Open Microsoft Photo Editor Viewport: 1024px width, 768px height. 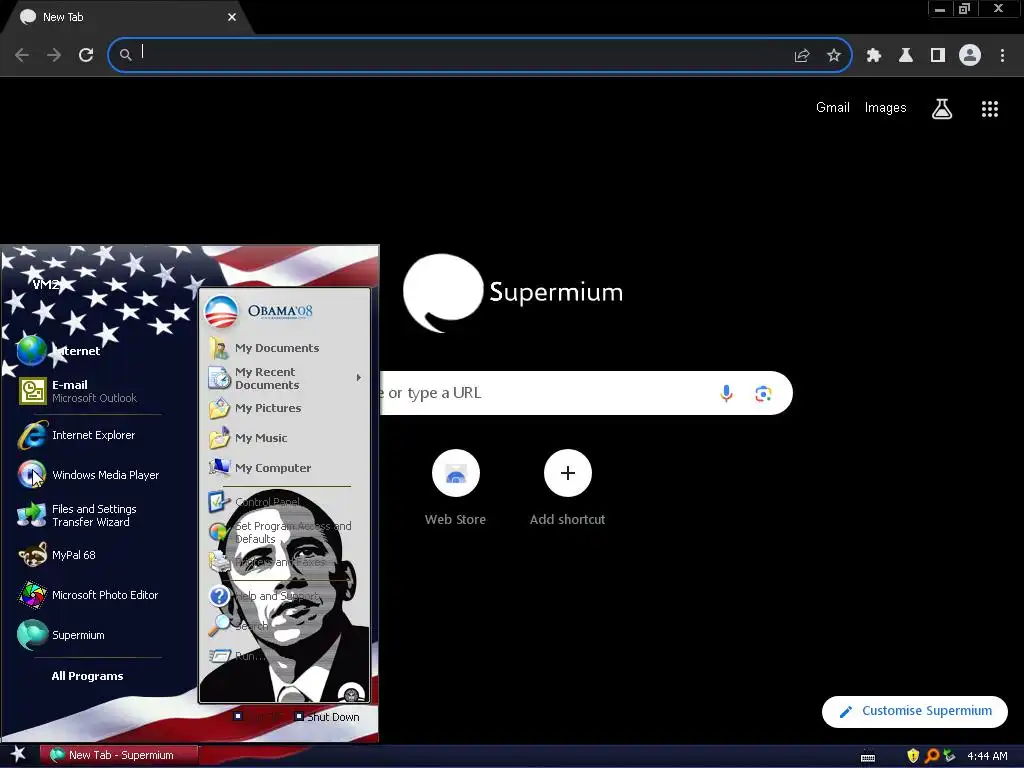click(88, 595)
